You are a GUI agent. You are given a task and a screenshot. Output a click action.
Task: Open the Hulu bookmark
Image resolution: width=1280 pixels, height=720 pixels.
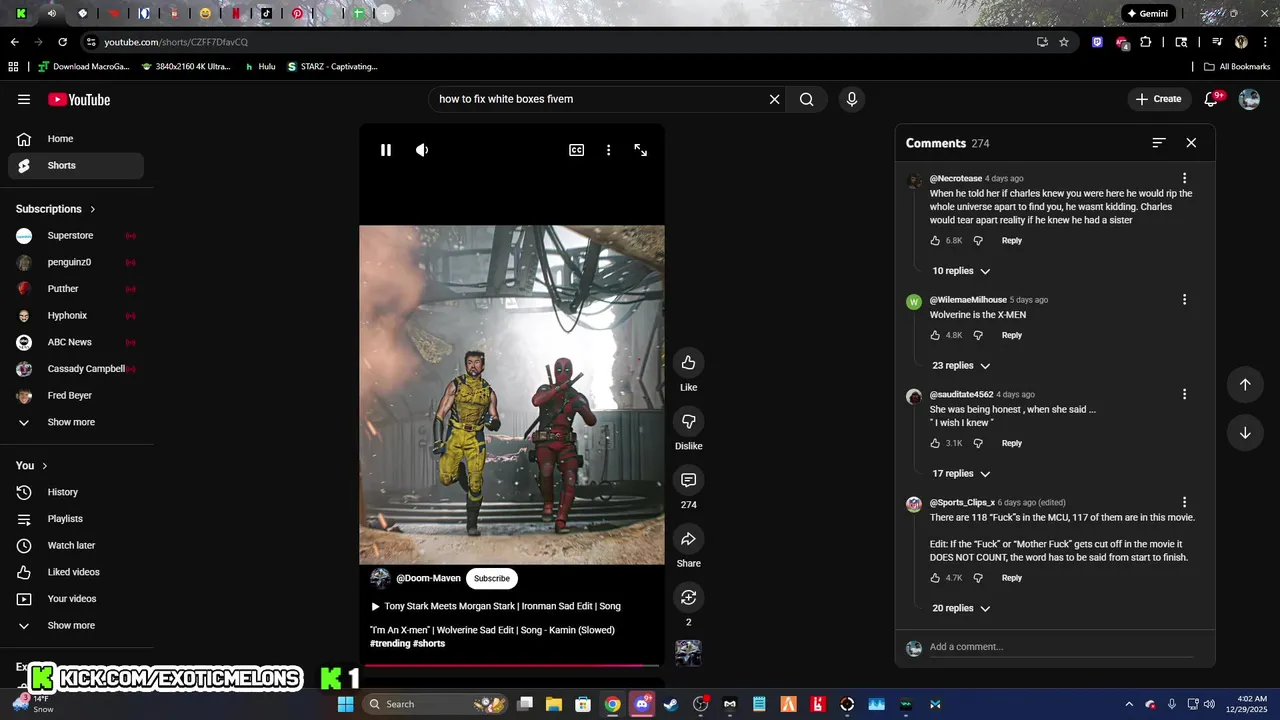click(x=260, y=67)
